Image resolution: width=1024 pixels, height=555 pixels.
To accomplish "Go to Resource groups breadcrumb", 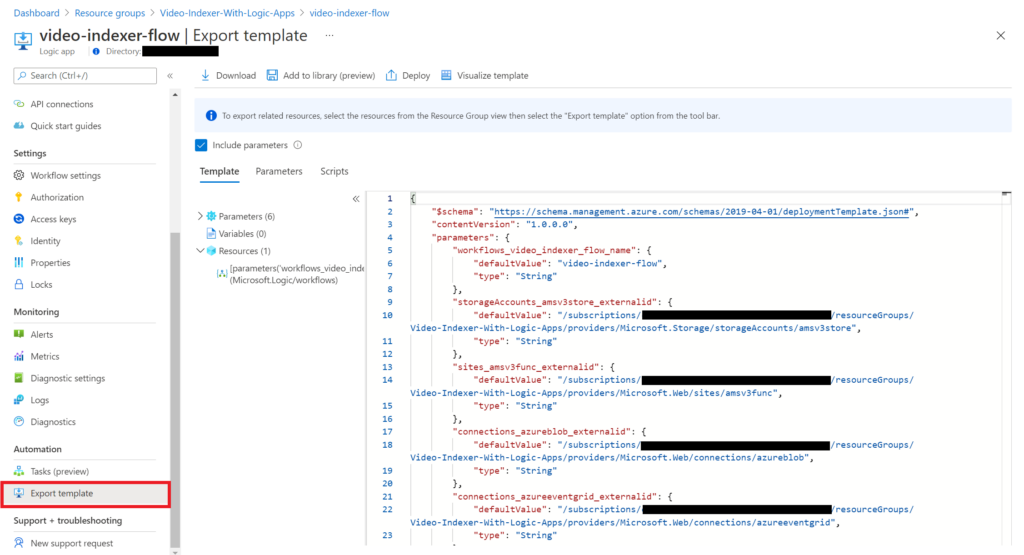I will [110, 12].
